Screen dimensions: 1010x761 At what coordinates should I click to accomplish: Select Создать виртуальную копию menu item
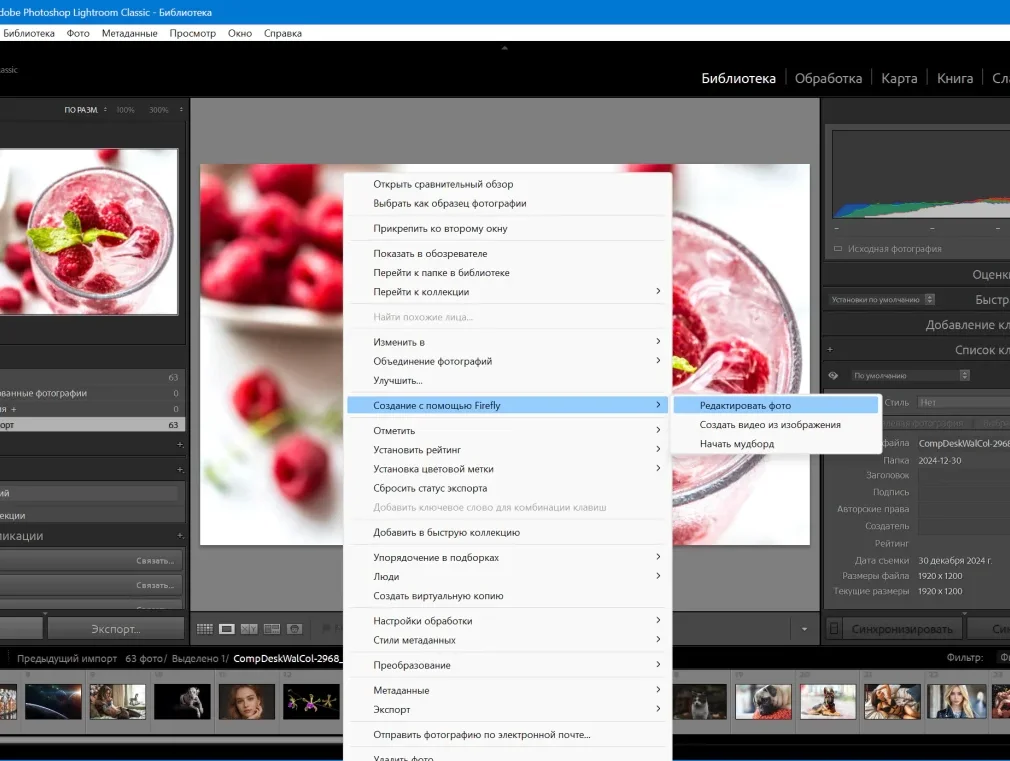[x=438, y=596]
